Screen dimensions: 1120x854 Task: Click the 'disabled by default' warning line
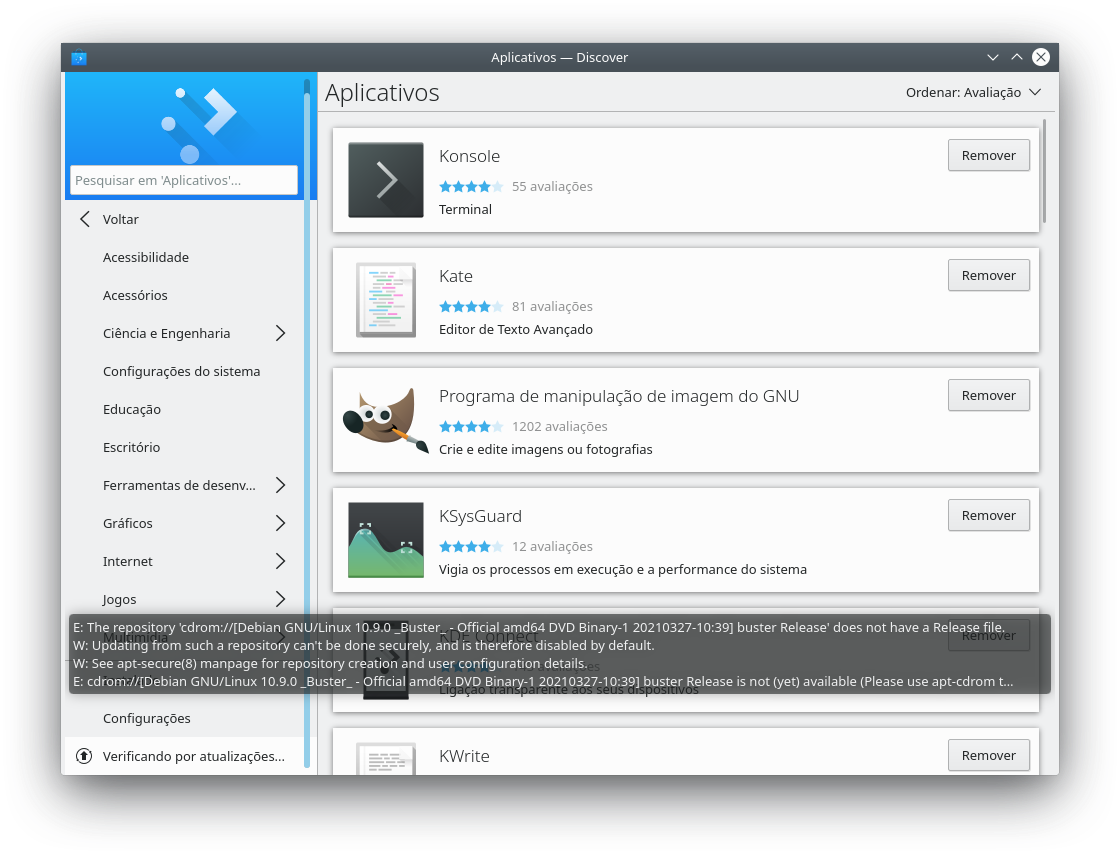click(364, 645)
